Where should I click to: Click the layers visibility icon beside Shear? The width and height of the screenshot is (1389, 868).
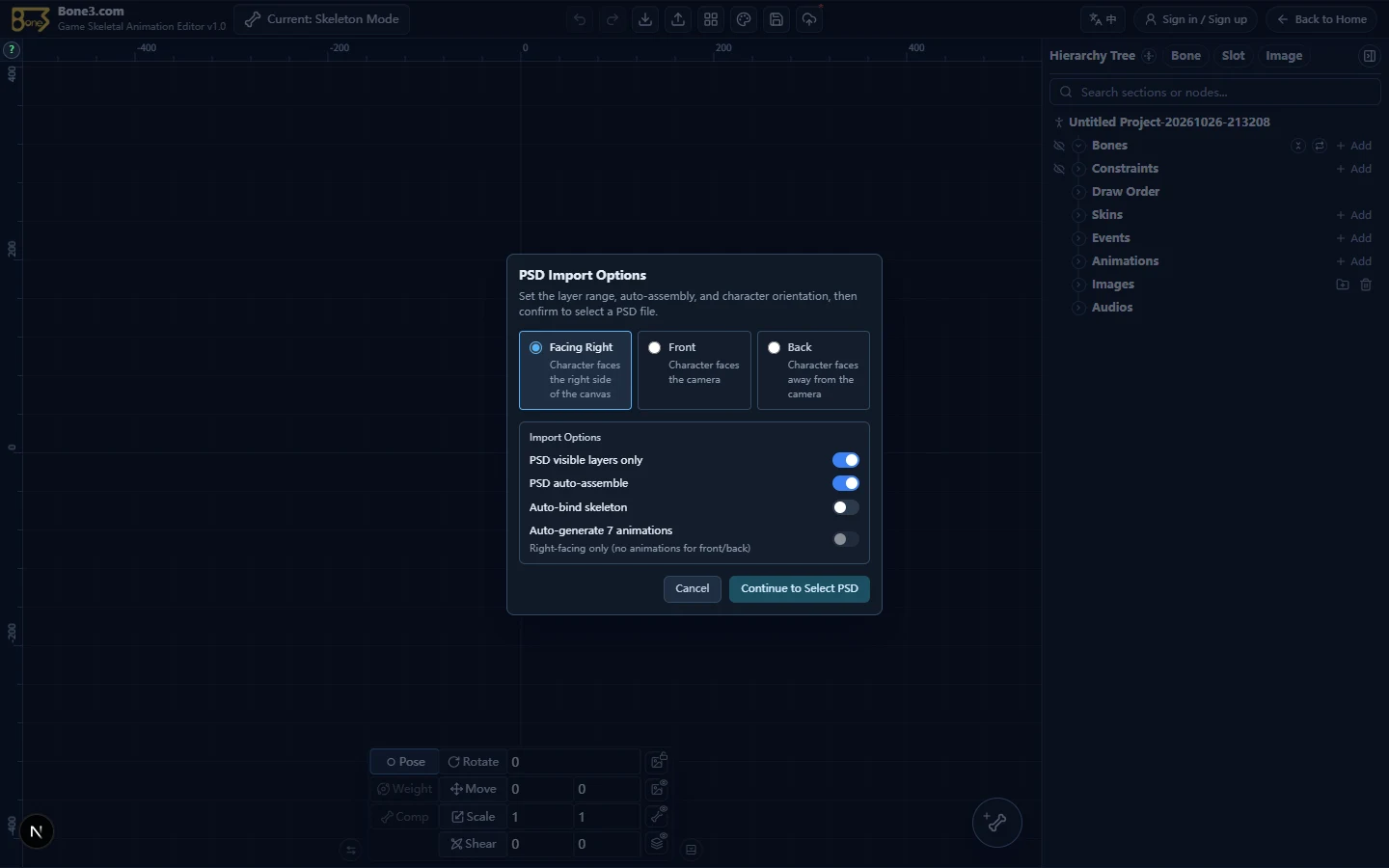click(659, 843)
